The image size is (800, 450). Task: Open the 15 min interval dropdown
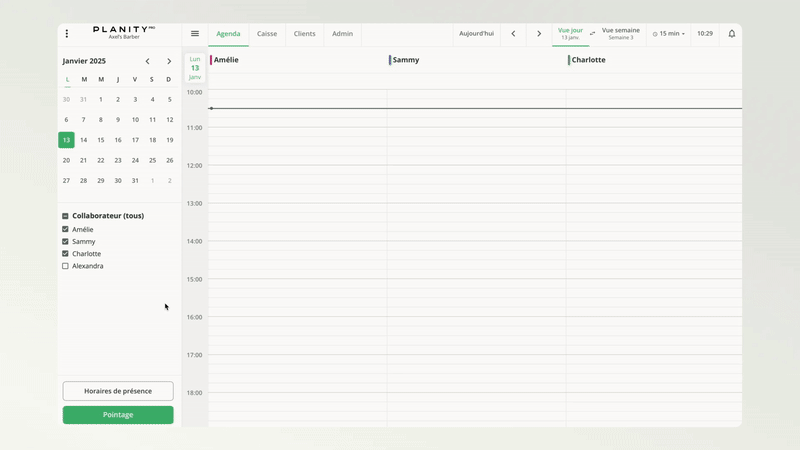[x=669, y=34]
